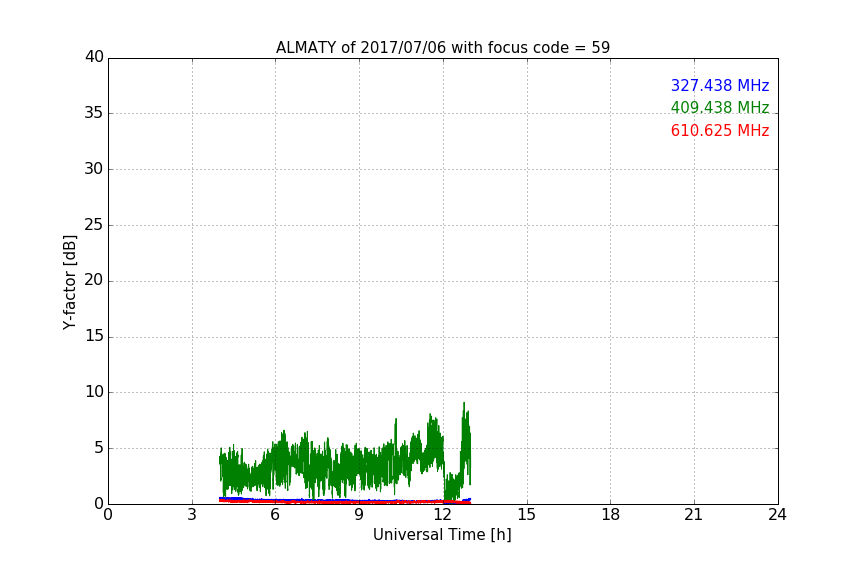The width and height of the screenshot is (864, 576).
Task: Click the x-axis tick label '18'
Action: pos(611,515)
